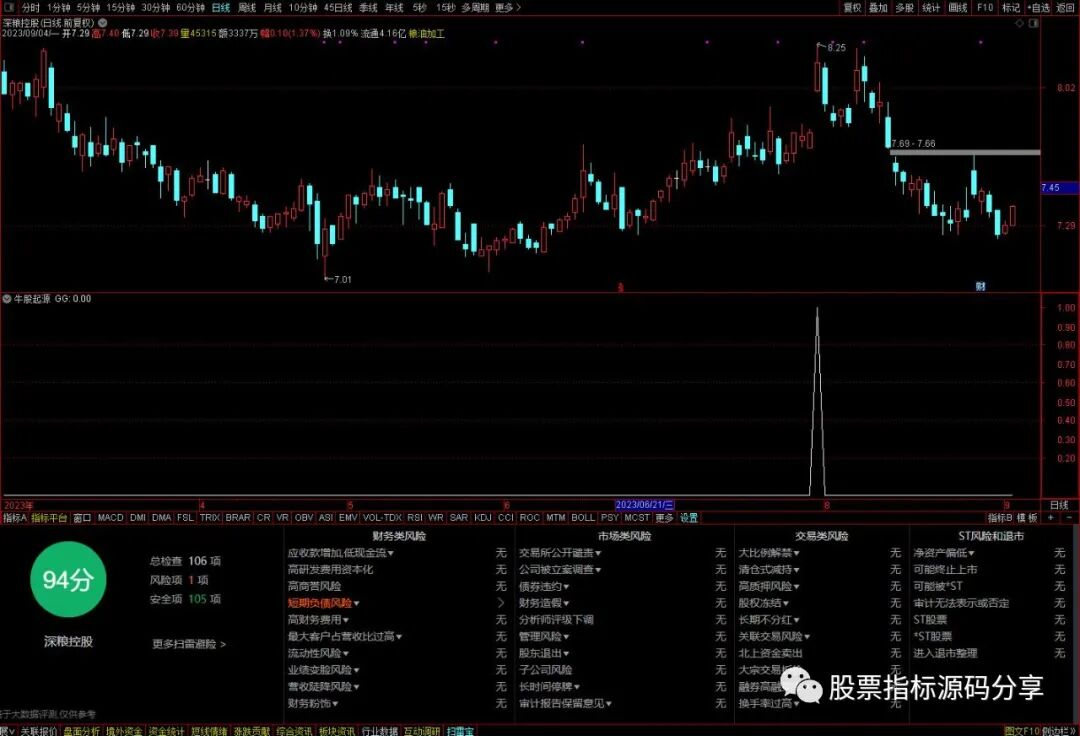
Task: Select the RSI indicator
Action: pyautogui.click(x=415, y=518)
